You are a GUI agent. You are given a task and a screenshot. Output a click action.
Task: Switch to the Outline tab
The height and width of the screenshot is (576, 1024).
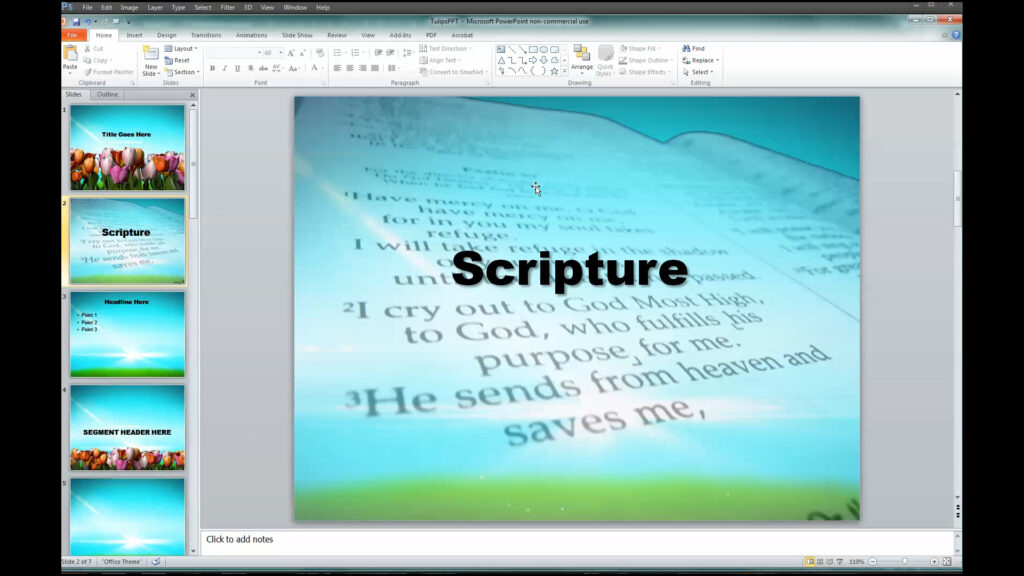(110, 94)
